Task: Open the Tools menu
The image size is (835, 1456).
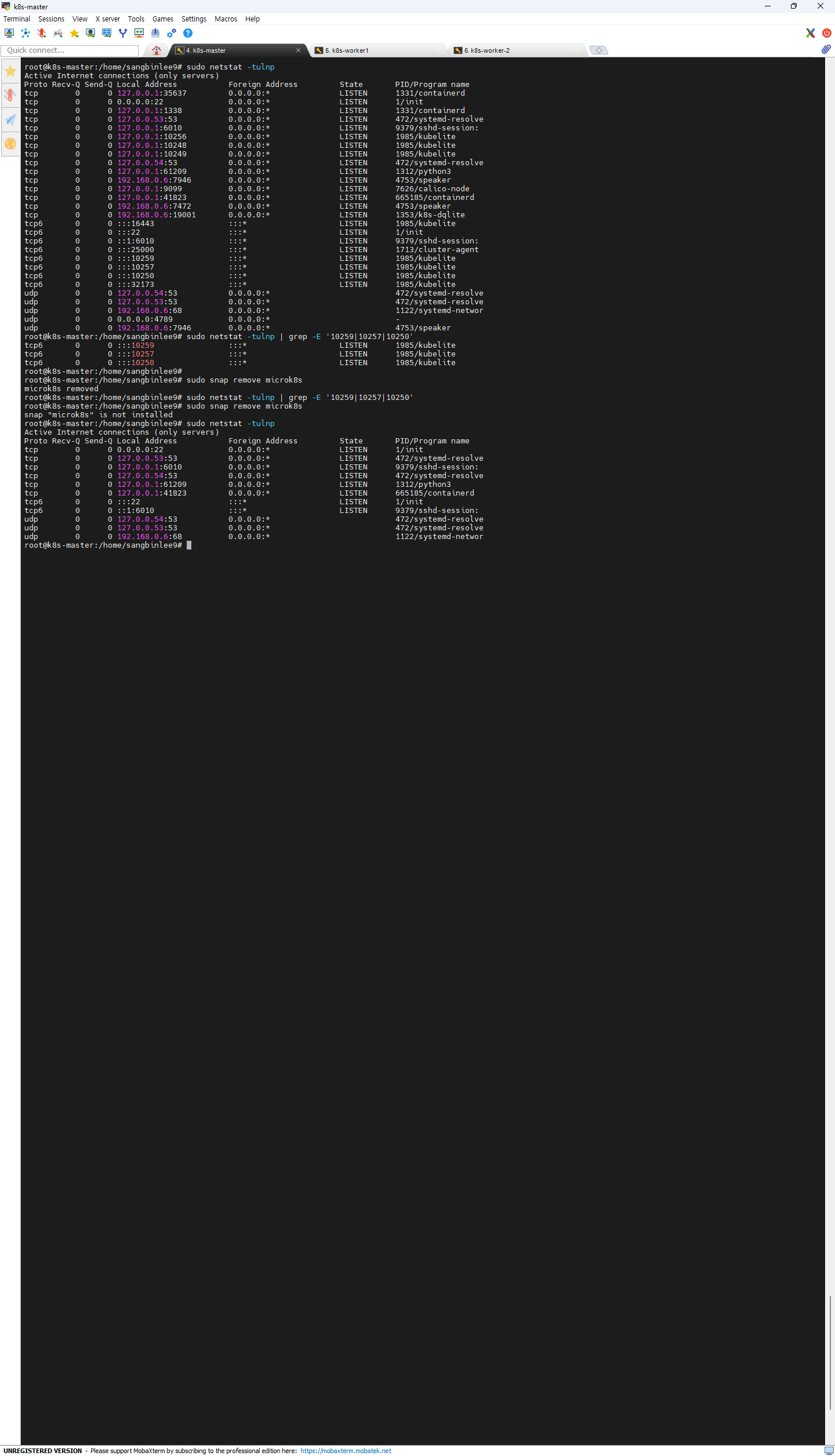Action: [136, 19]
